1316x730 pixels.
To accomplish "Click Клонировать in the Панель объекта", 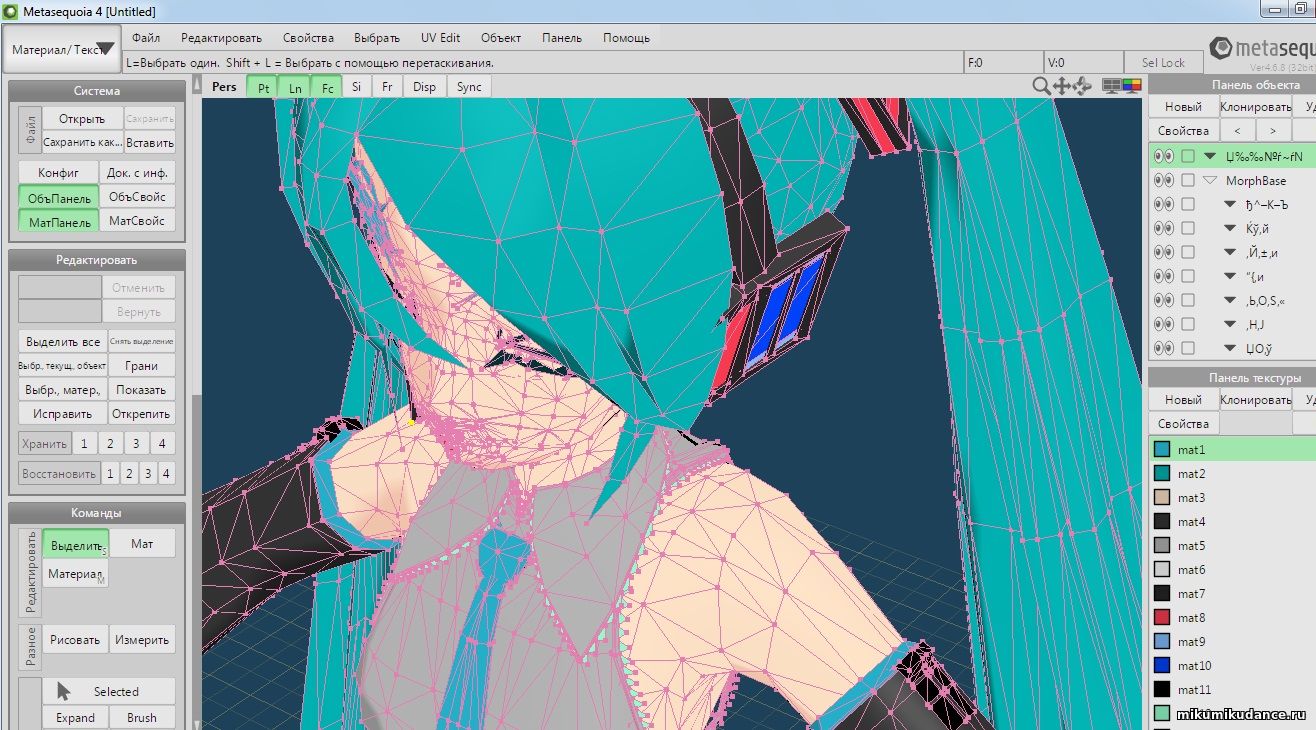I will pyautogui.click(x=1256, y=107).
